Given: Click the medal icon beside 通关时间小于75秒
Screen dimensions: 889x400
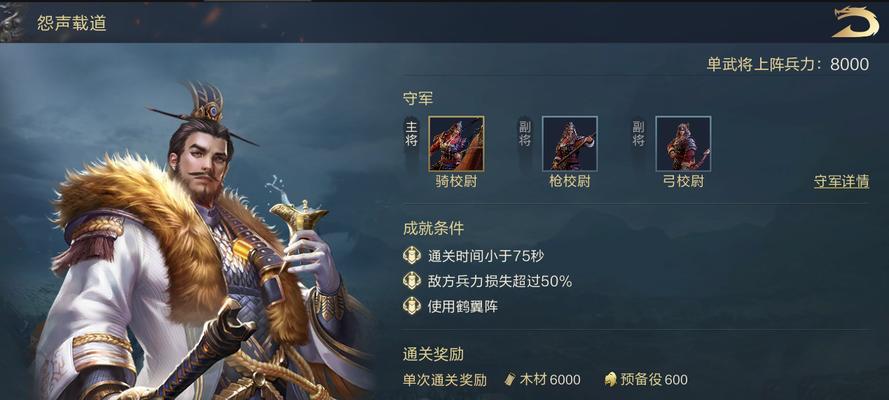Looking at the screenshot, I should 412,256.
